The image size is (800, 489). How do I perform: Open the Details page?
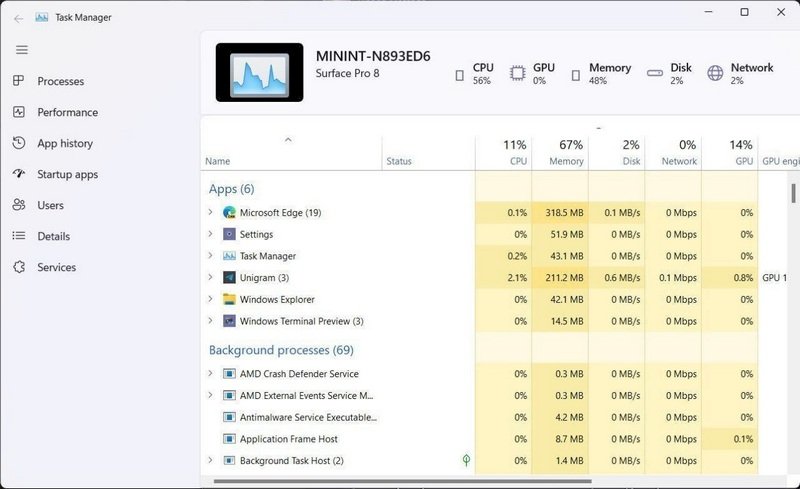[x=54, y=236]
